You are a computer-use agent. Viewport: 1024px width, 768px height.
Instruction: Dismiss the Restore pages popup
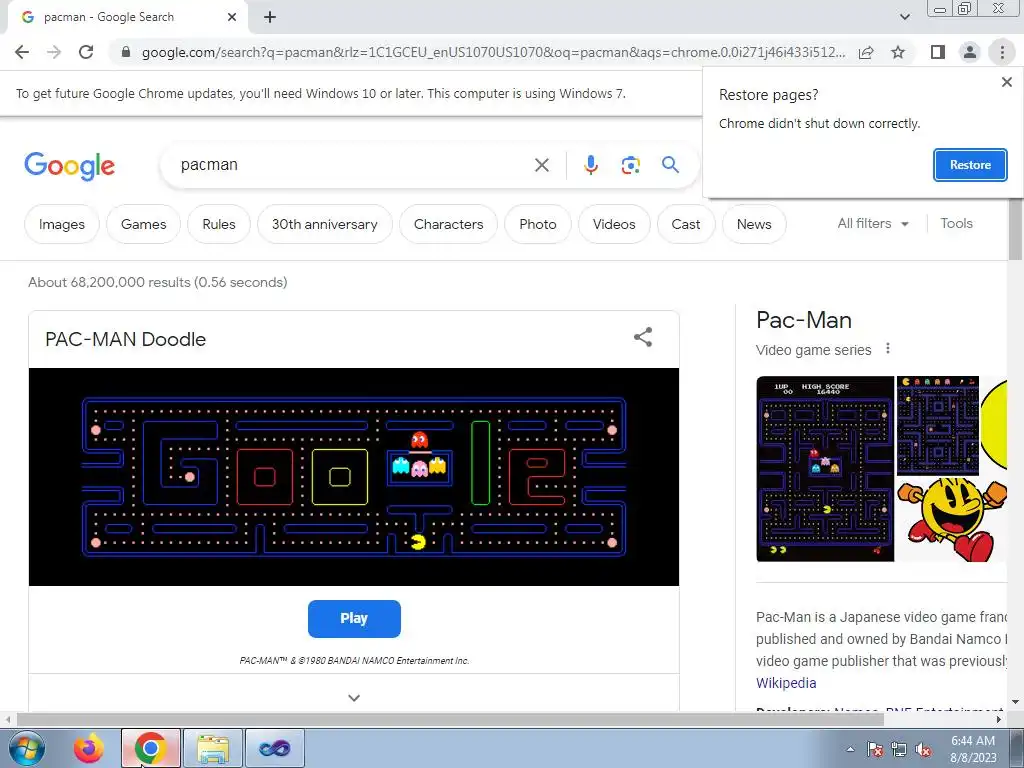coord(1006,82)
